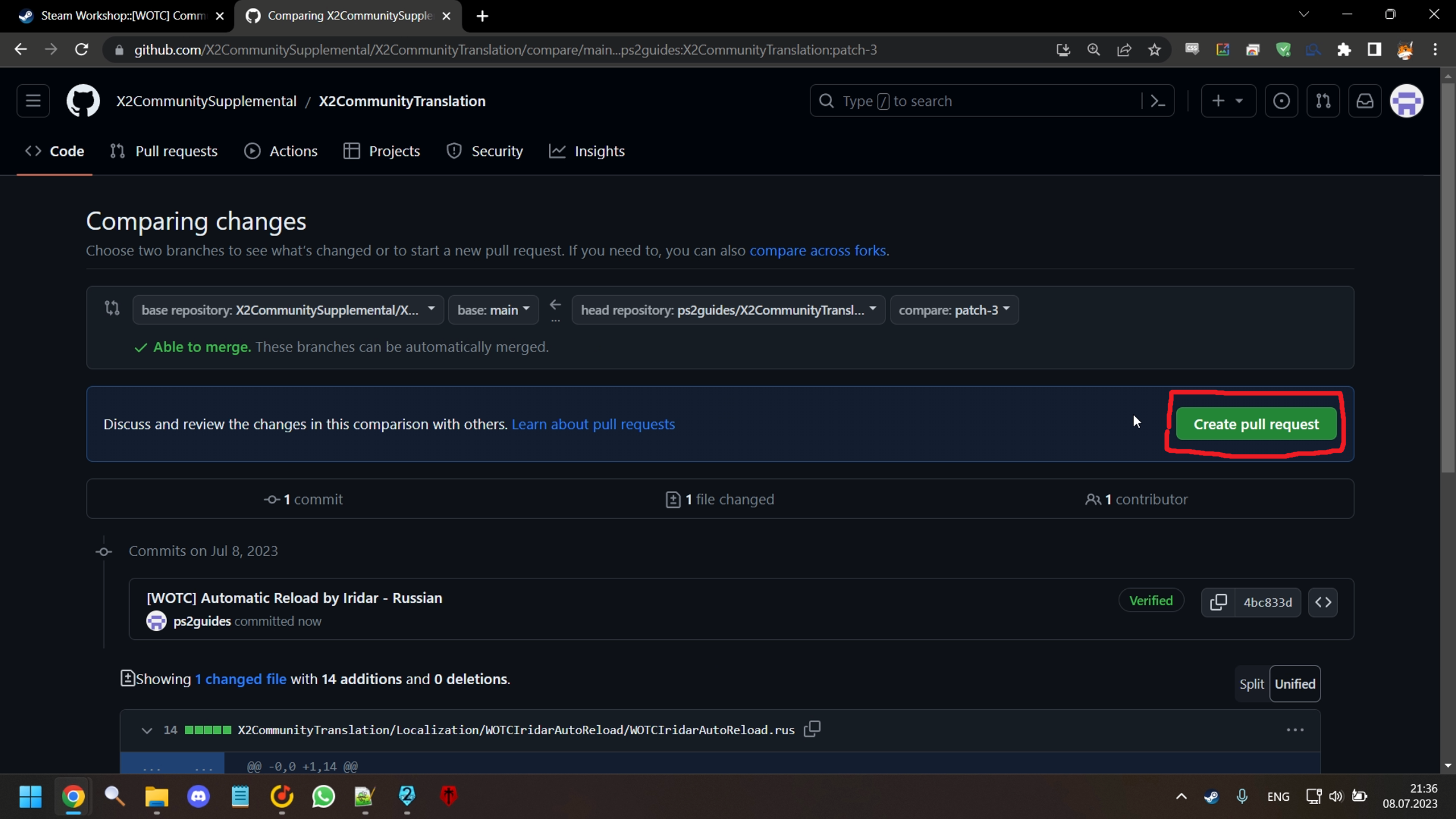Open the issues icon in header
Screen dimensions: 1456x819
(x=1281, y=101)
